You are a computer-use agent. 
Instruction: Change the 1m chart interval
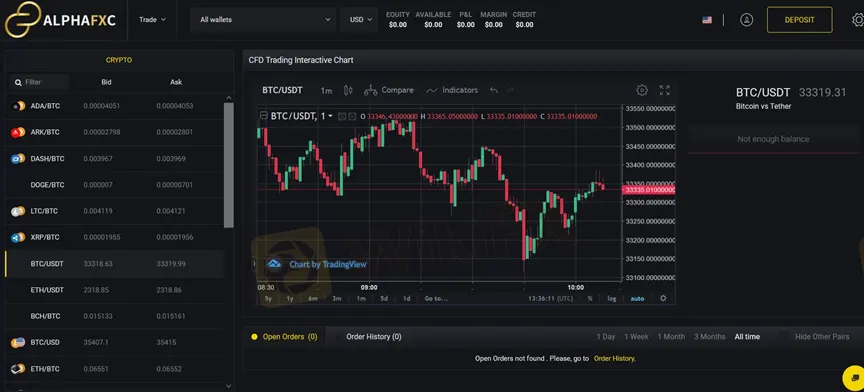326,90
